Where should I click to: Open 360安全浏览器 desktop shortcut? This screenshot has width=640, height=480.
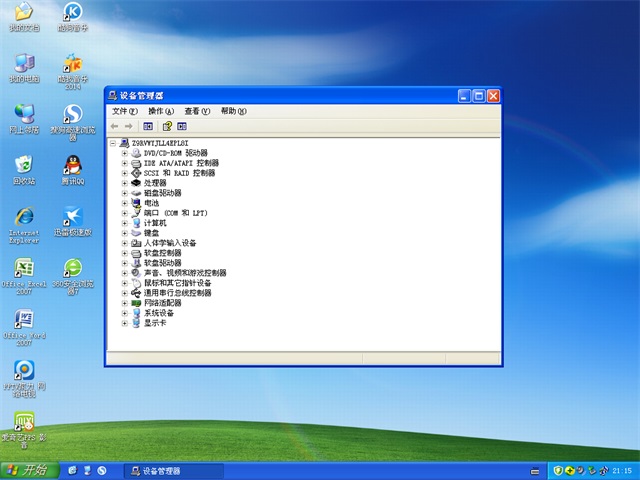click(x=72, y=270)
